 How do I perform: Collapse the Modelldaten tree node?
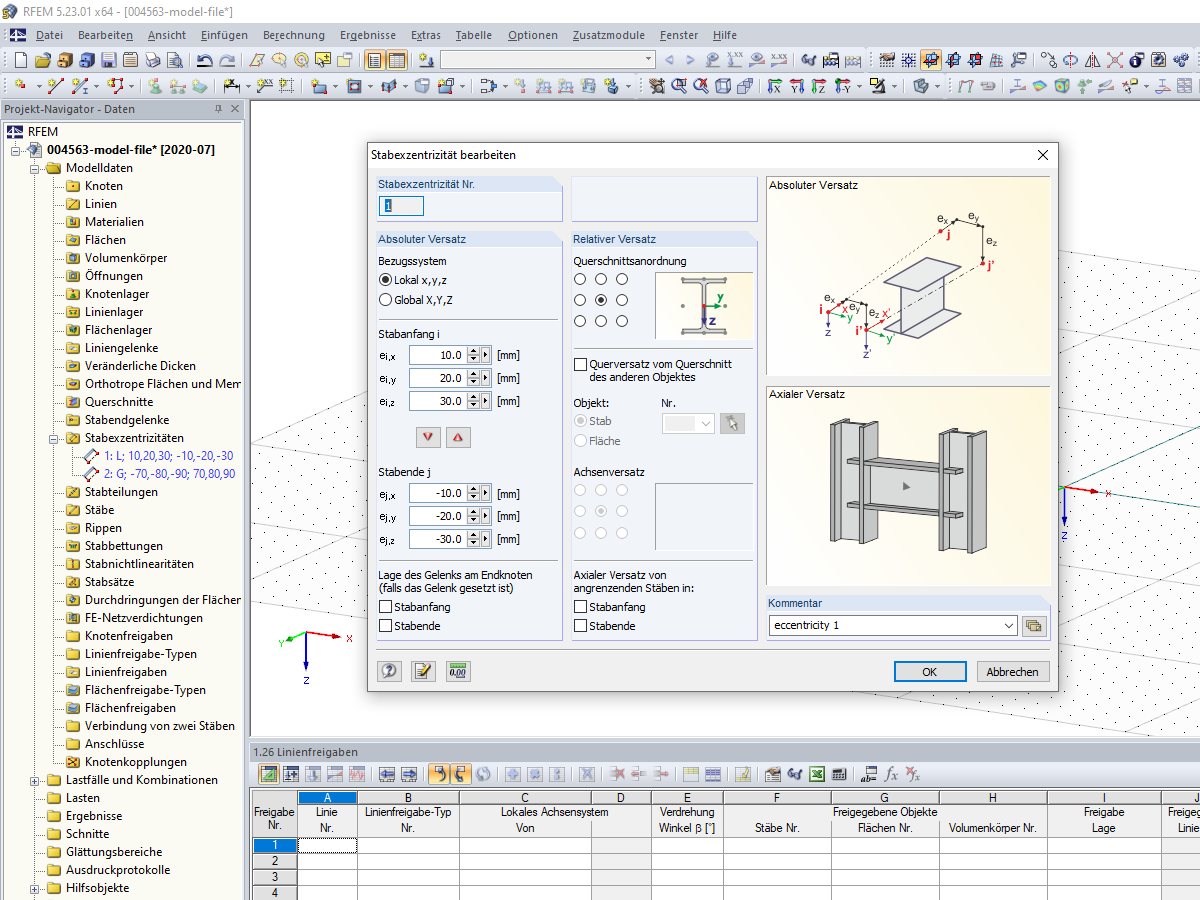tap(36, 168)
